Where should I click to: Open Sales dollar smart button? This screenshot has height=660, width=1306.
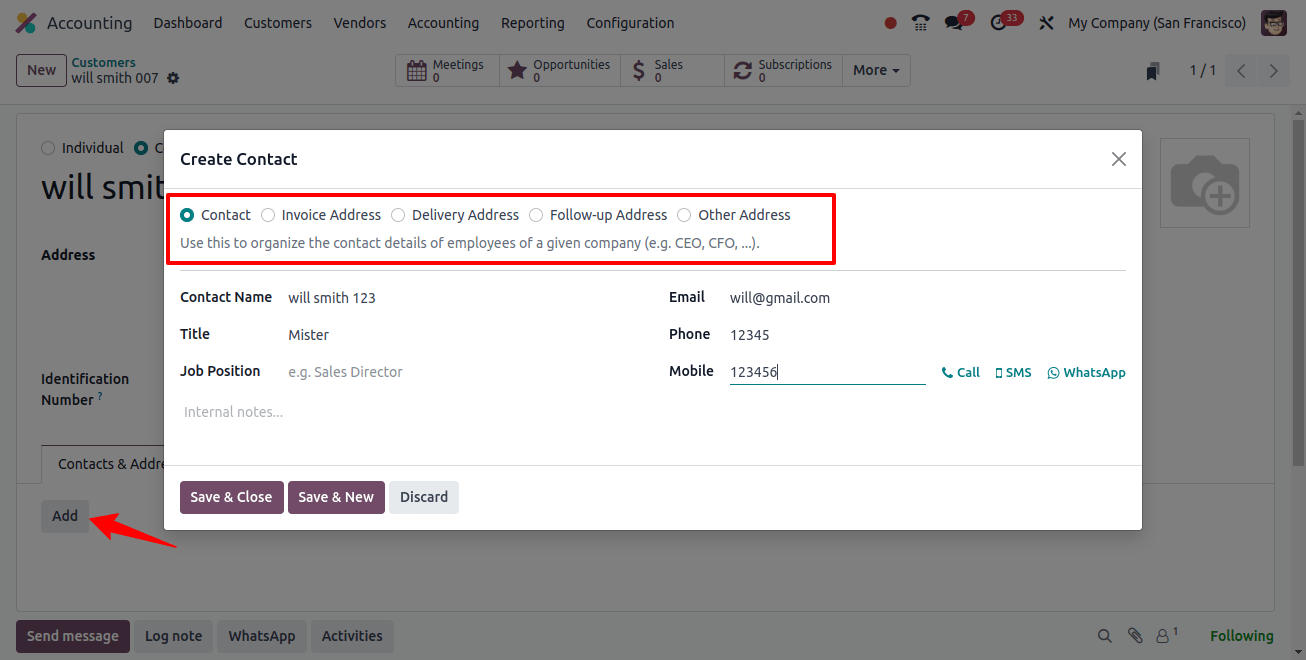pyautogui.click(x=671, y=71)
